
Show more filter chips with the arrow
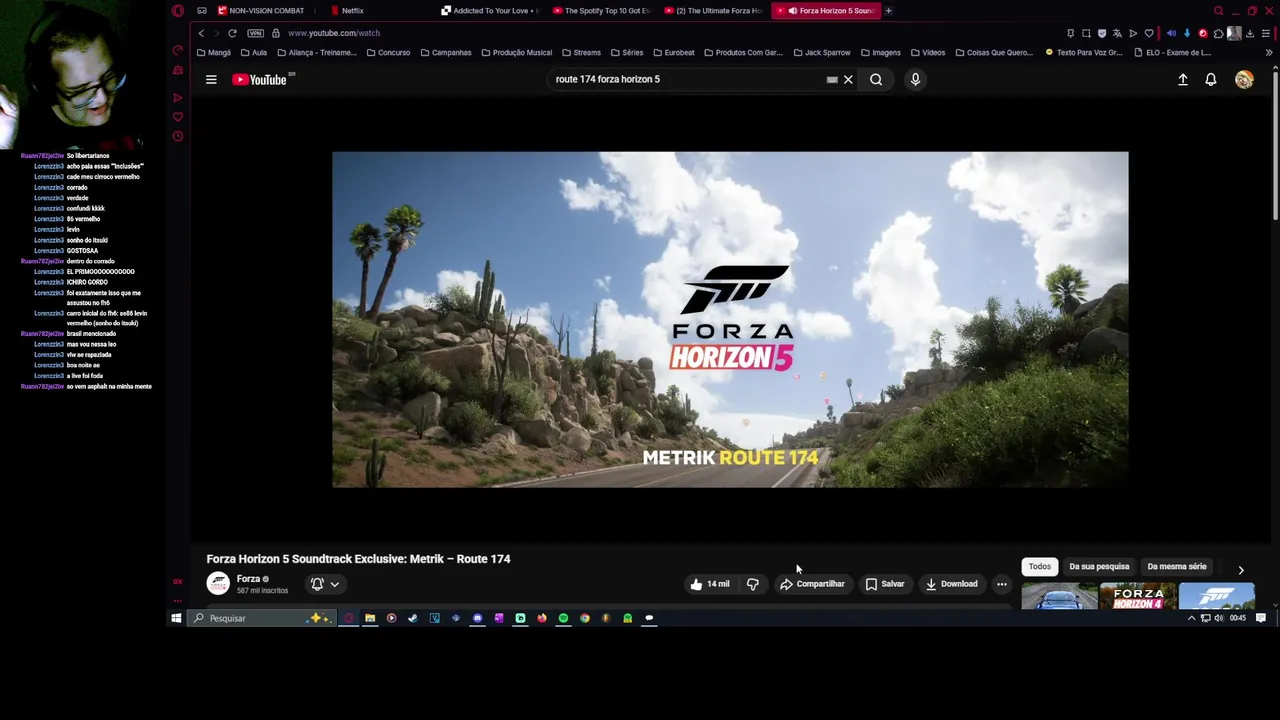(x=1241, y=569)
